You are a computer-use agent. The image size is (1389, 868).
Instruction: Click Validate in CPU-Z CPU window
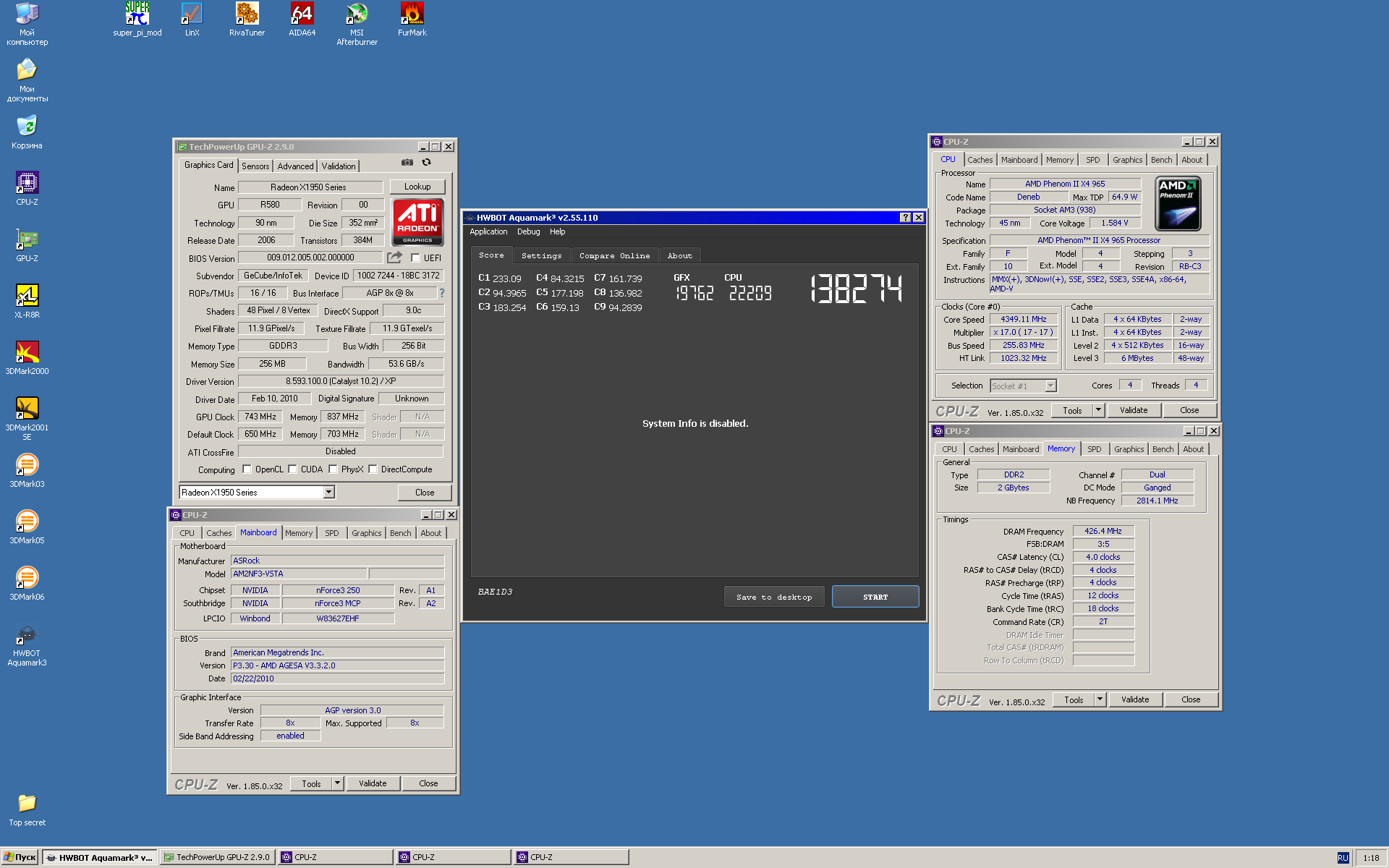pos(1134,410)
